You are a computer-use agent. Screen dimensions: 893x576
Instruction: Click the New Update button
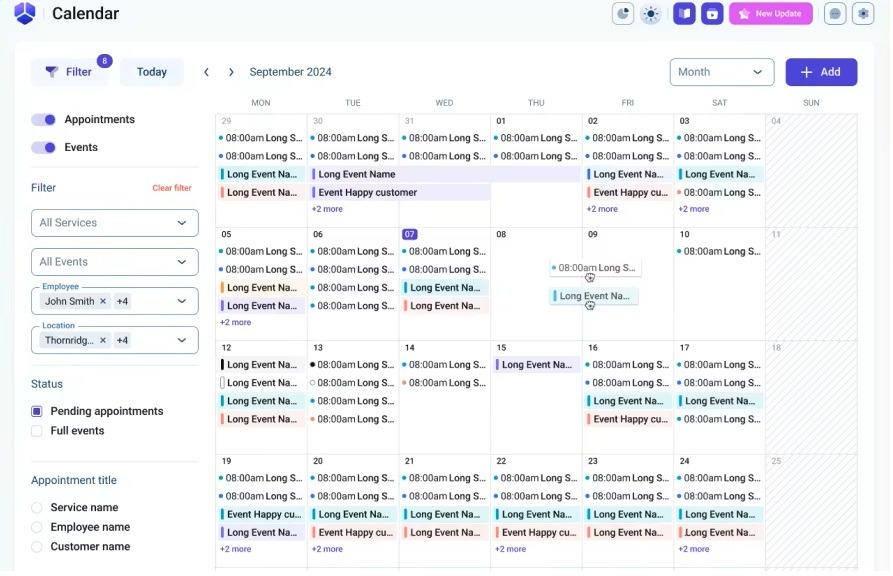pos(770,14)
